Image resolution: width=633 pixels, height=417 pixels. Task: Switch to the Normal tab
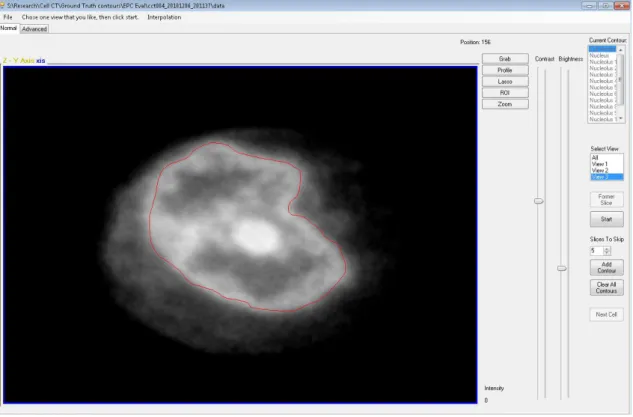point(8,28)
